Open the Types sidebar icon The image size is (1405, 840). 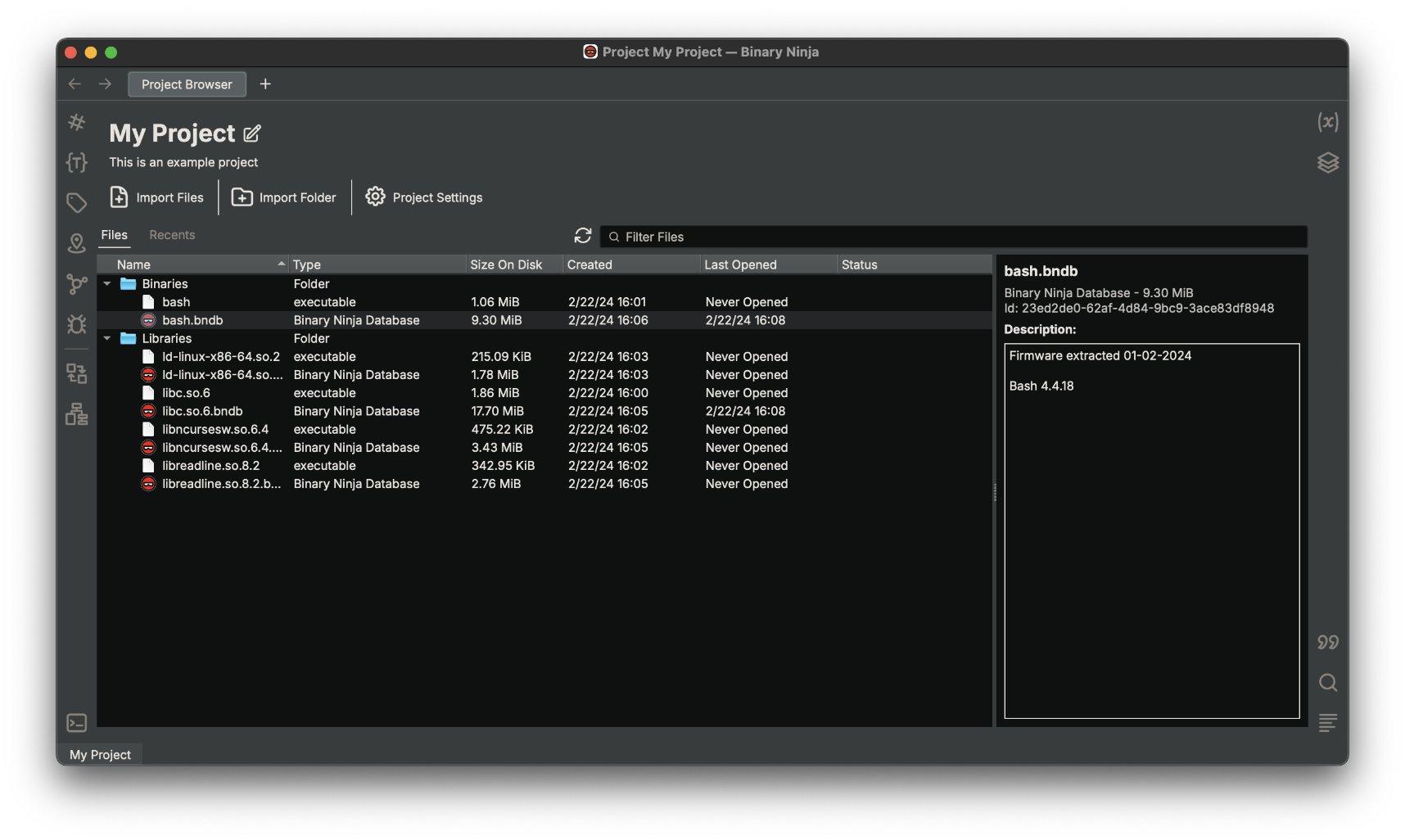pyautogui.click(x=76, y=163)
